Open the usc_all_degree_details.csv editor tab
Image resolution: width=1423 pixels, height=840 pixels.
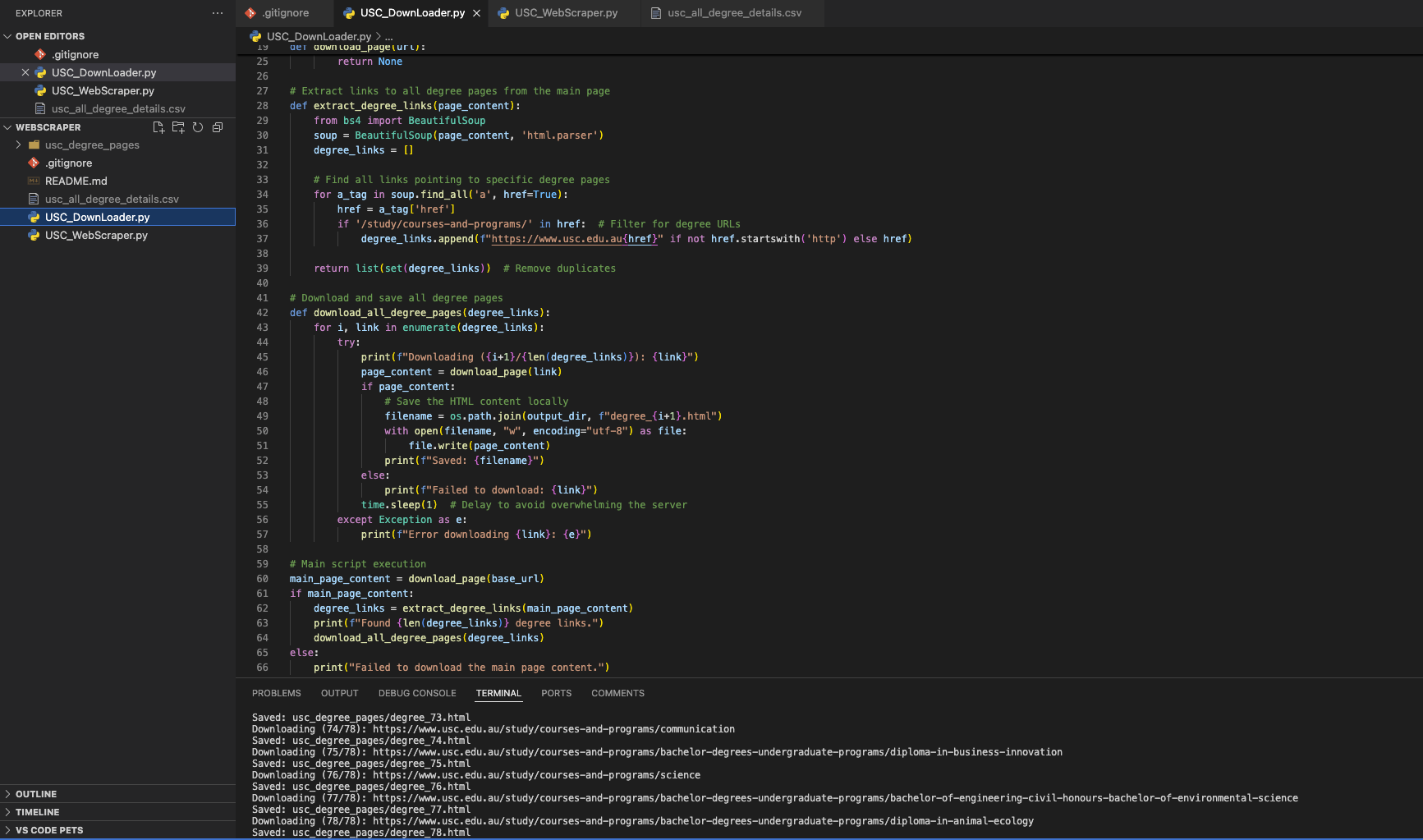point(733,13)
